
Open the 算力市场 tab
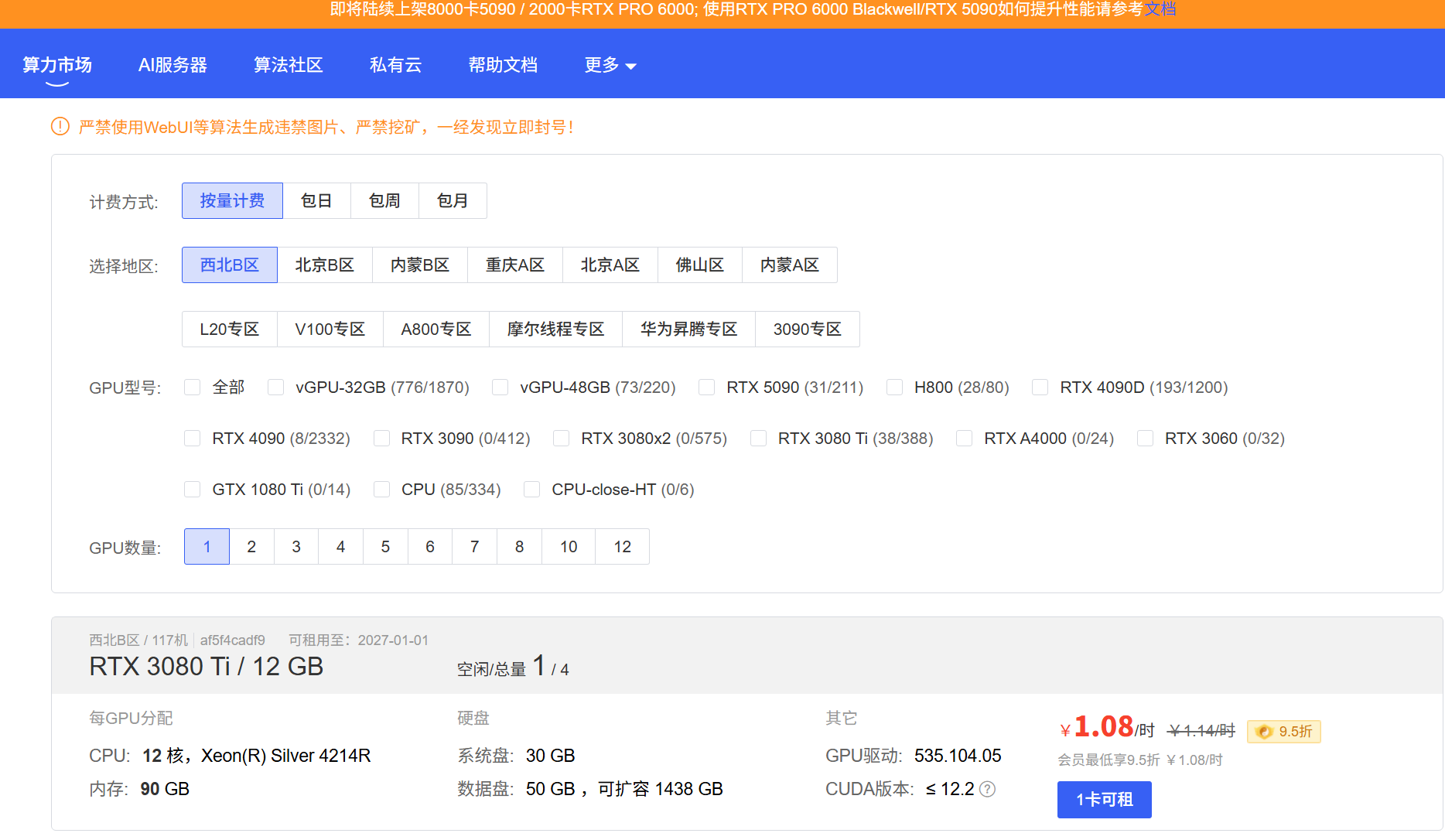point(57,65)
